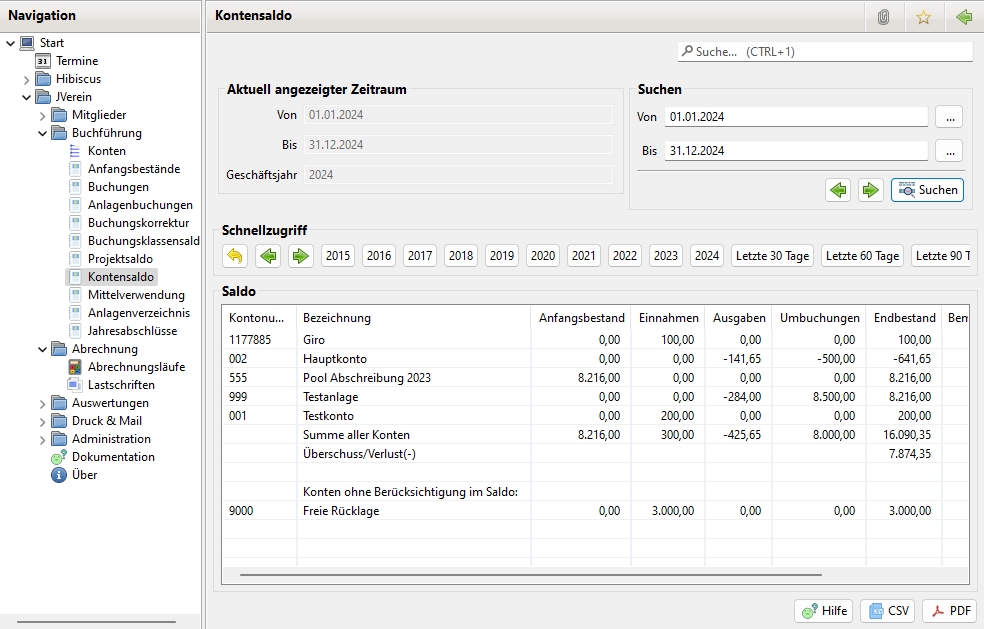
Task: Click the green back arrow in the title bar
Action: point(963,17)
